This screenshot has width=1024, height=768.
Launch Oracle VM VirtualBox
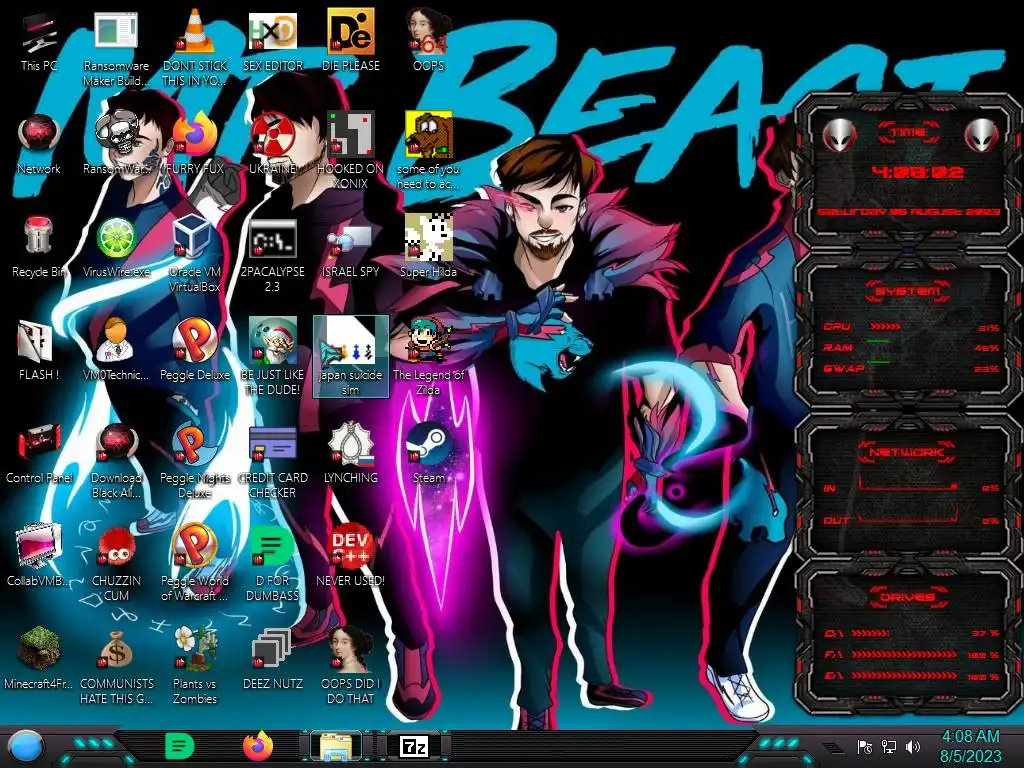[x=194, y=253]
